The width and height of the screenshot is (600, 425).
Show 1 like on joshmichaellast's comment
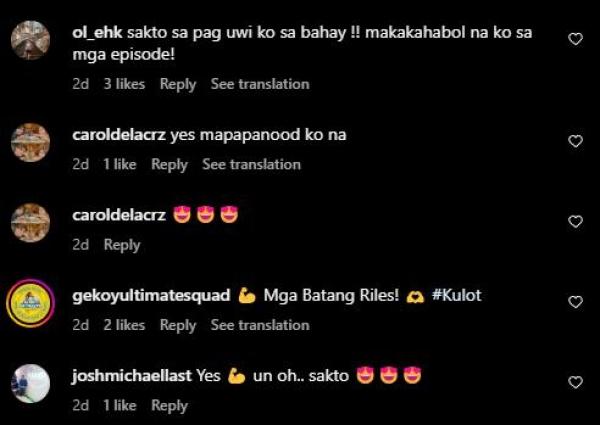tap(120, 405)
